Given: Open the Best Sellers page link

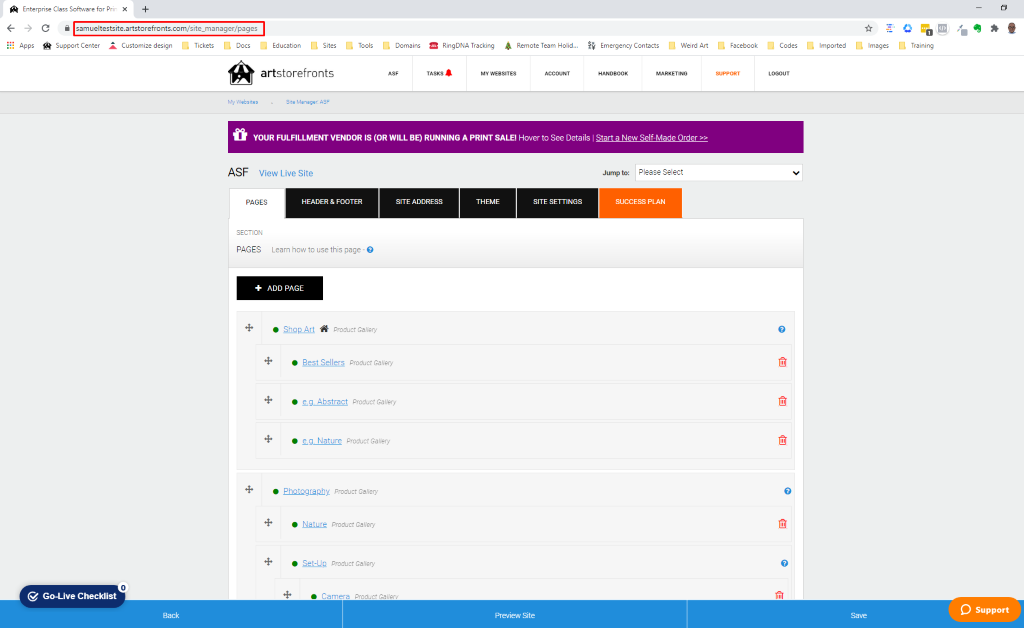Looking at the screenshot, I should [323, 362].
